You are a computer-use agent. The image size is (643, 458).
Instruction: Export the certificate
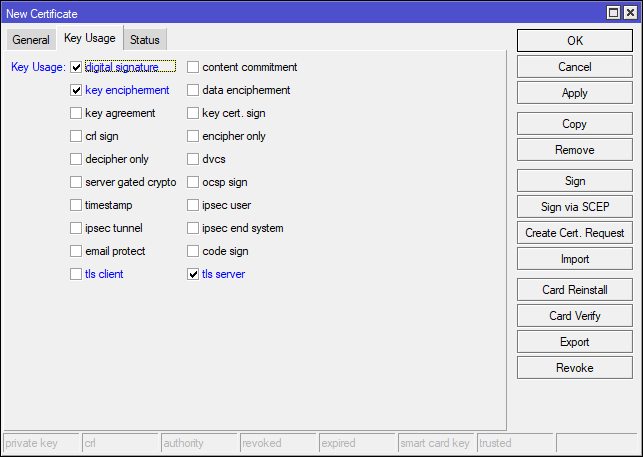575,342
